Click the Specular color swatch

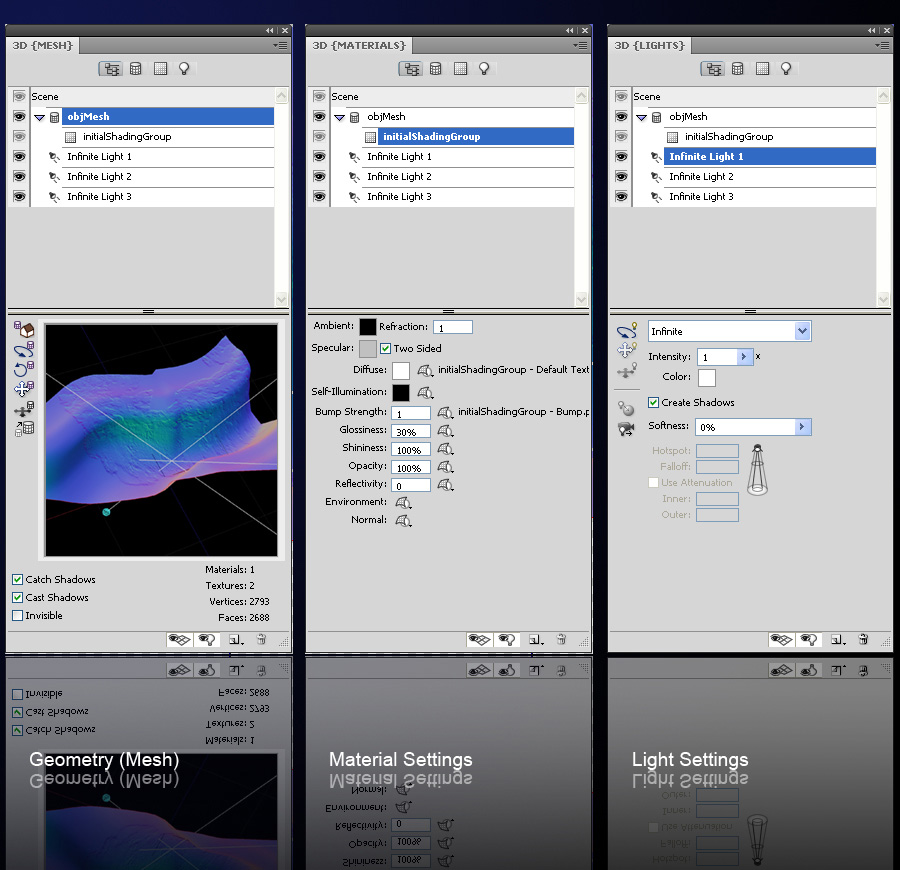tap(368, 349)
